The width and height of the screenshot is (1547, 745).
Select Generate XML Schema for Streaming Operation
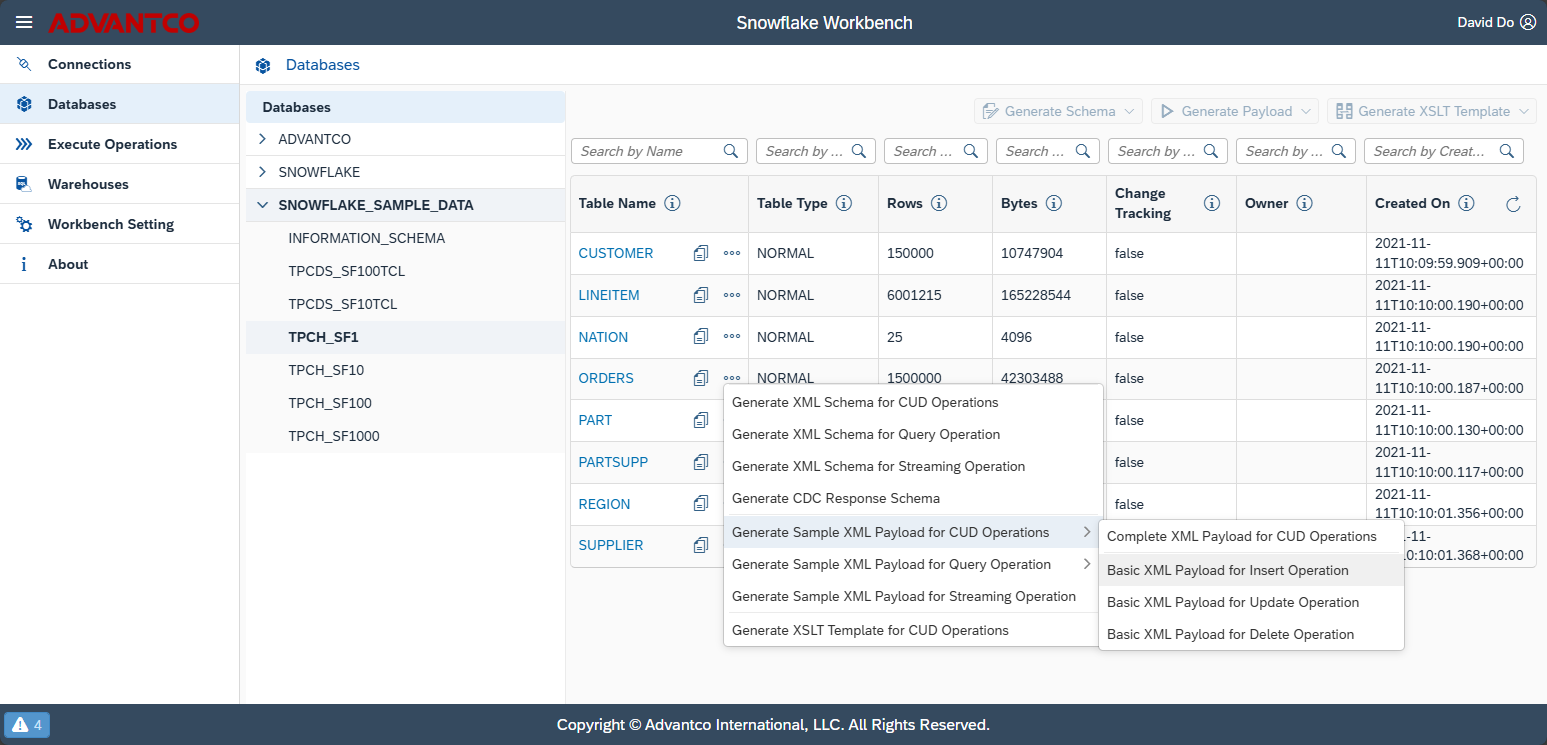[x=912, y=466]
